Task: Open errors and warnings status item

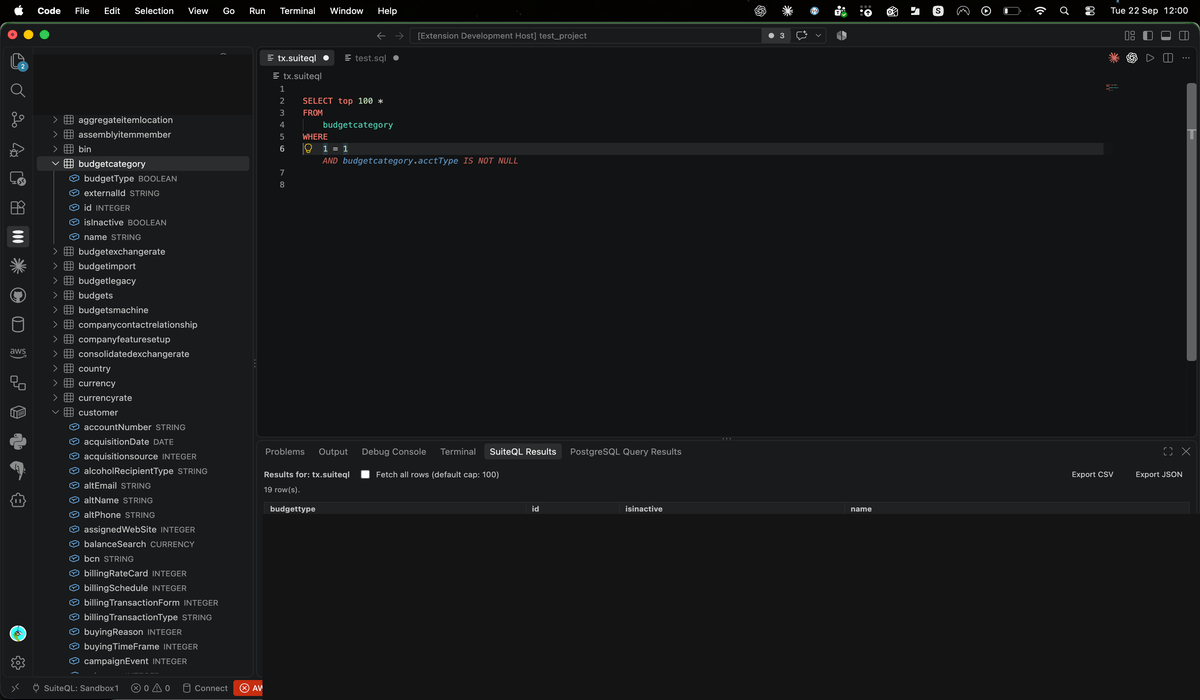Action: click(x=151, y=688)
